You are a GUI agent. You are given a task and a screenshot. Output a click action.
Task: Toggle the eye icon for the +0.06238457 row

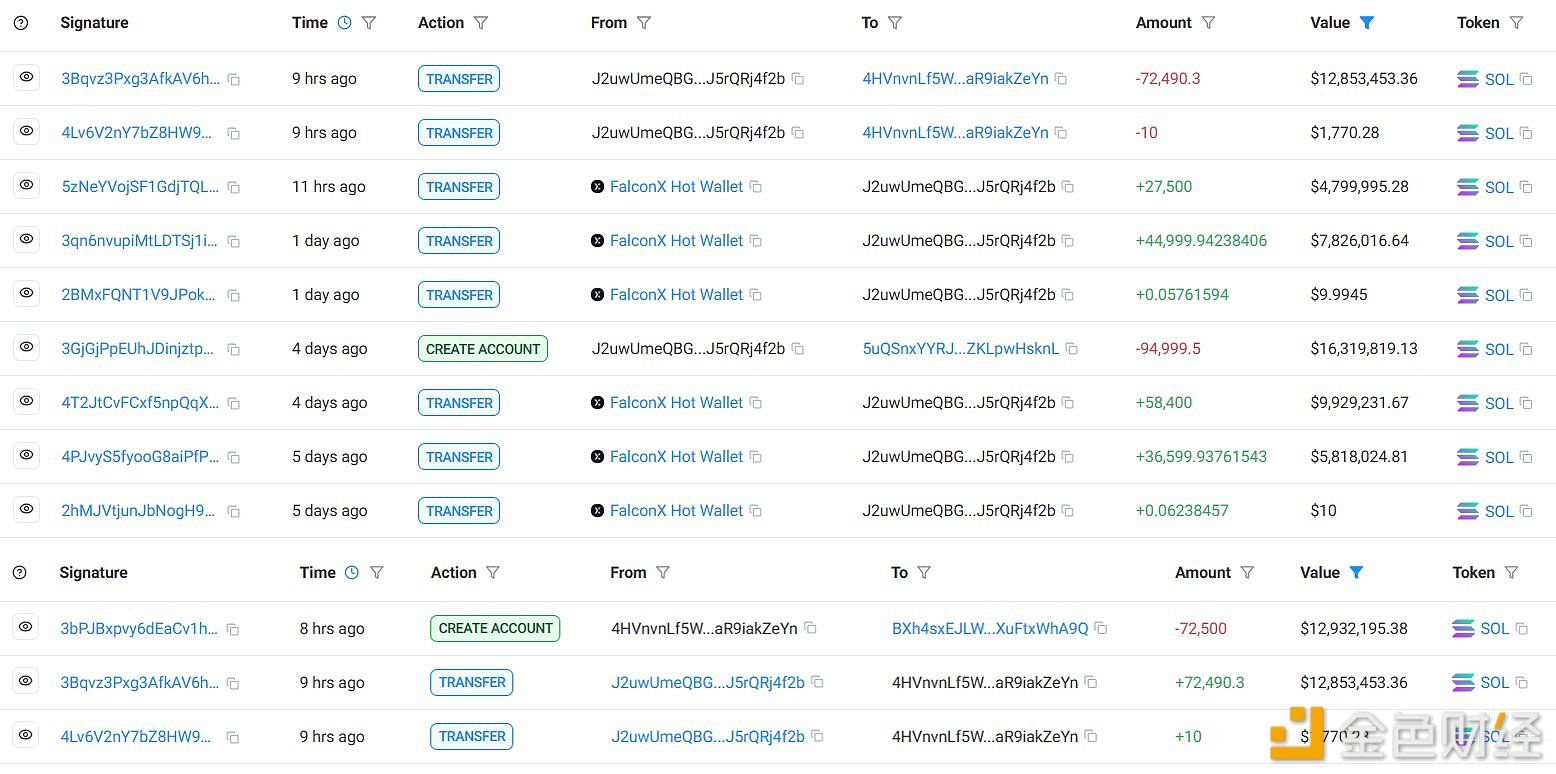[x=26, y=509]
